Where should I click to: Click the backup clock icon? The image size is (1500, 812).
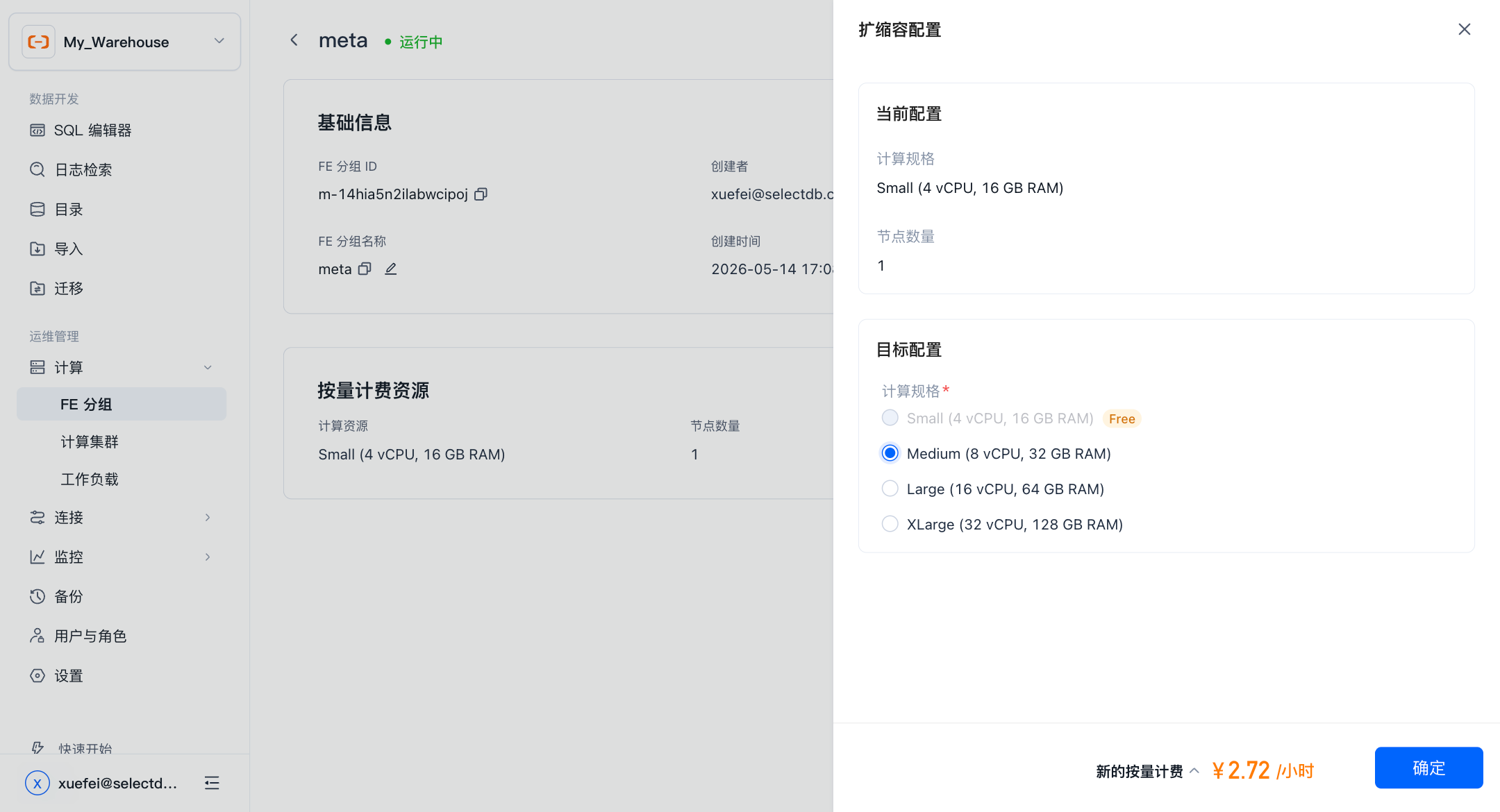tap(37, 597)
